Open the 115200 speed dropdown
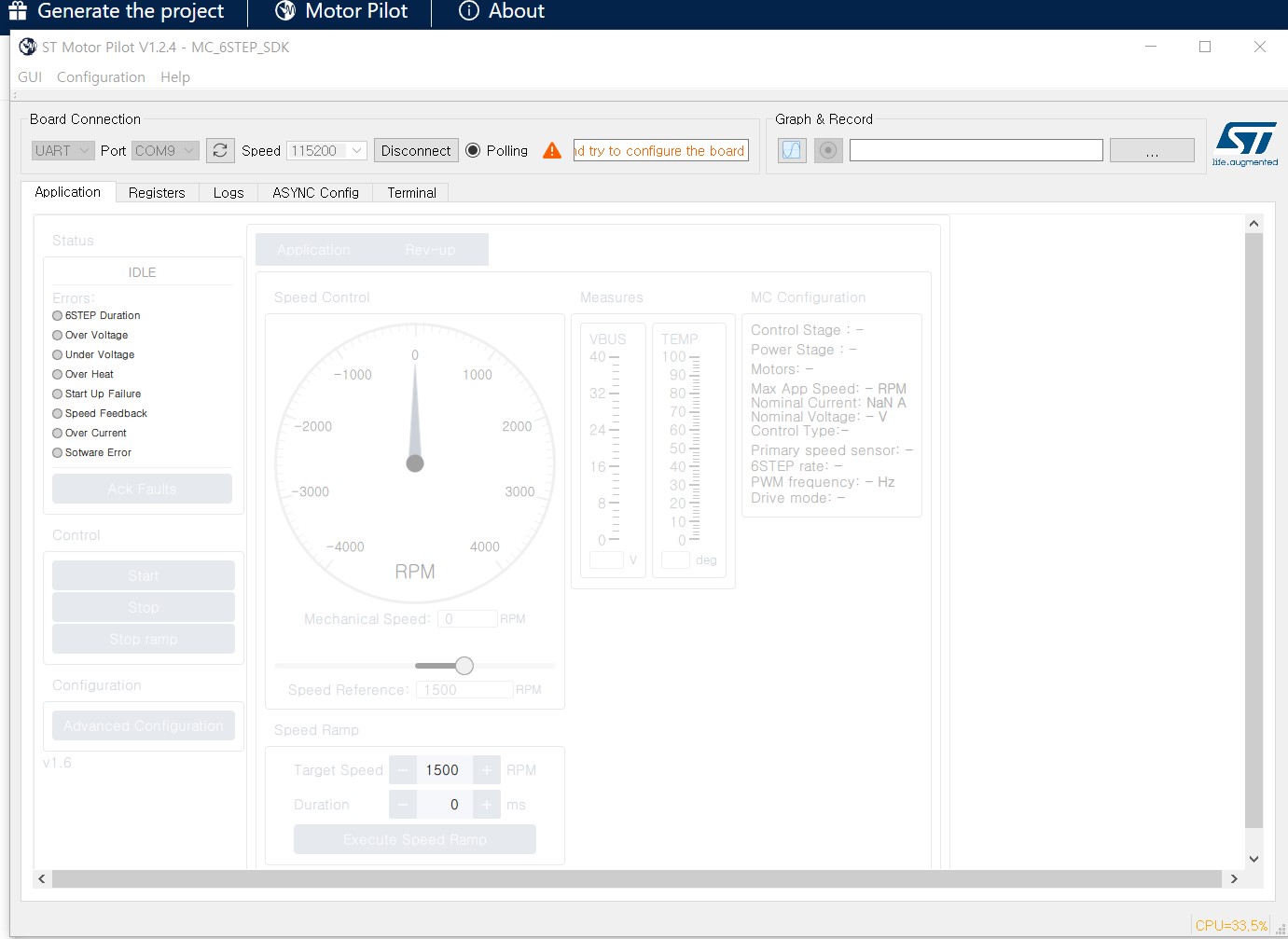Image resolution: width=1288 pixels, height=939 pixels. pos(326,150)
